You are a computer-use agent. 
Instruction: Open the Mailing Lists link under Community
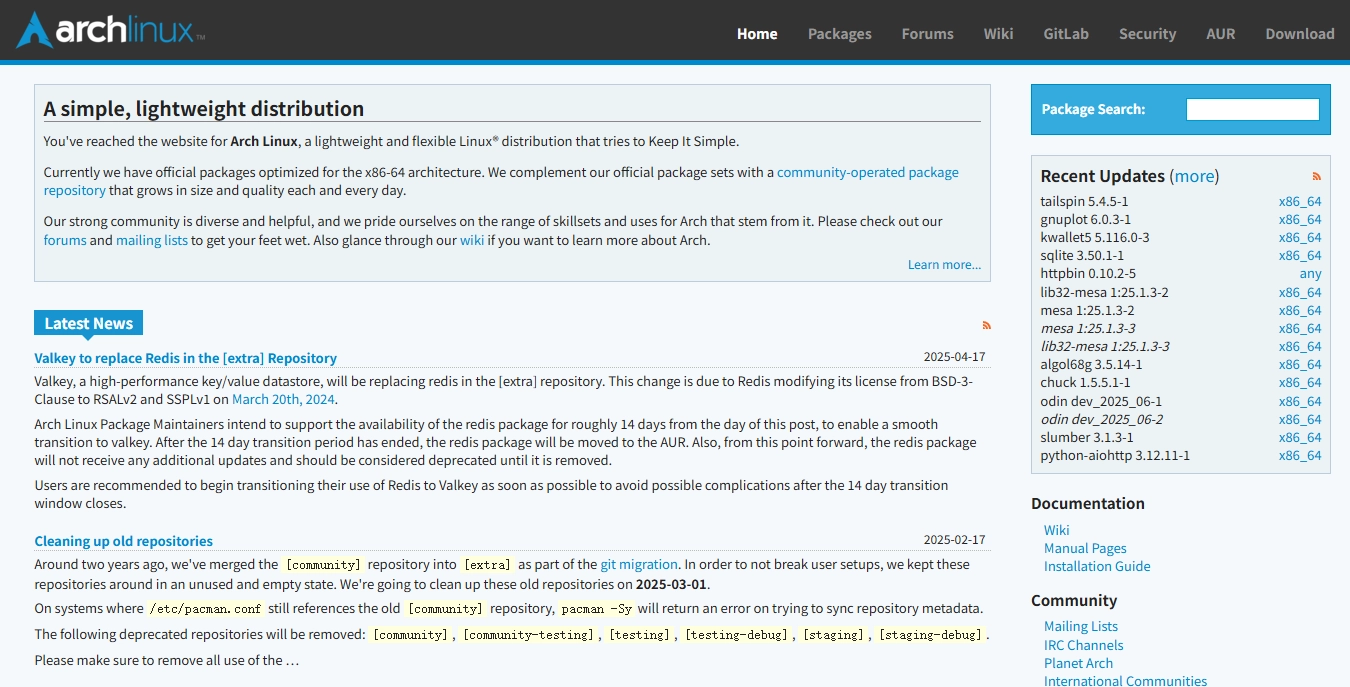[1081, 626]
